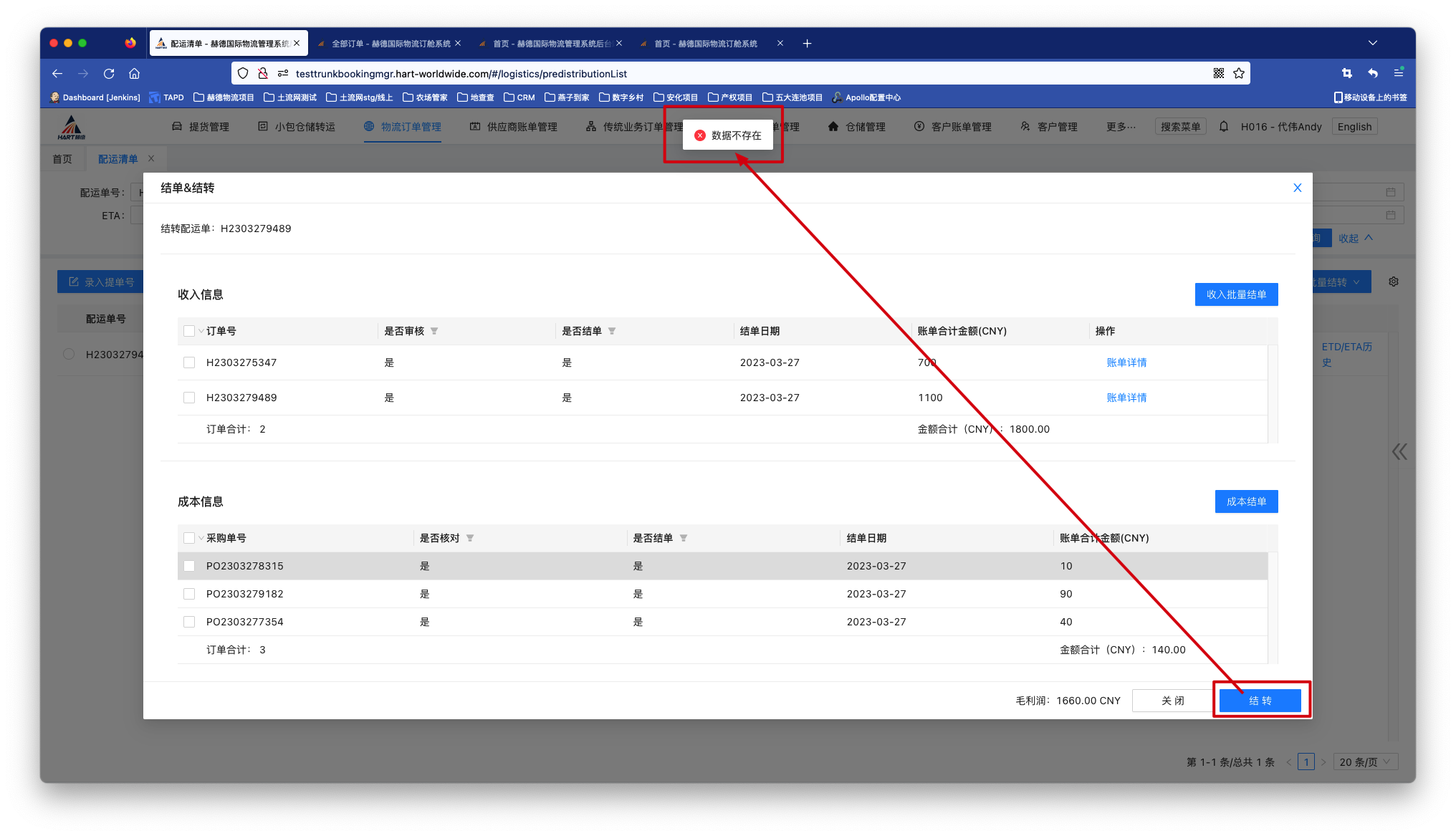
Task: Check the box for order H2303275347
Action: click(189, 362)
